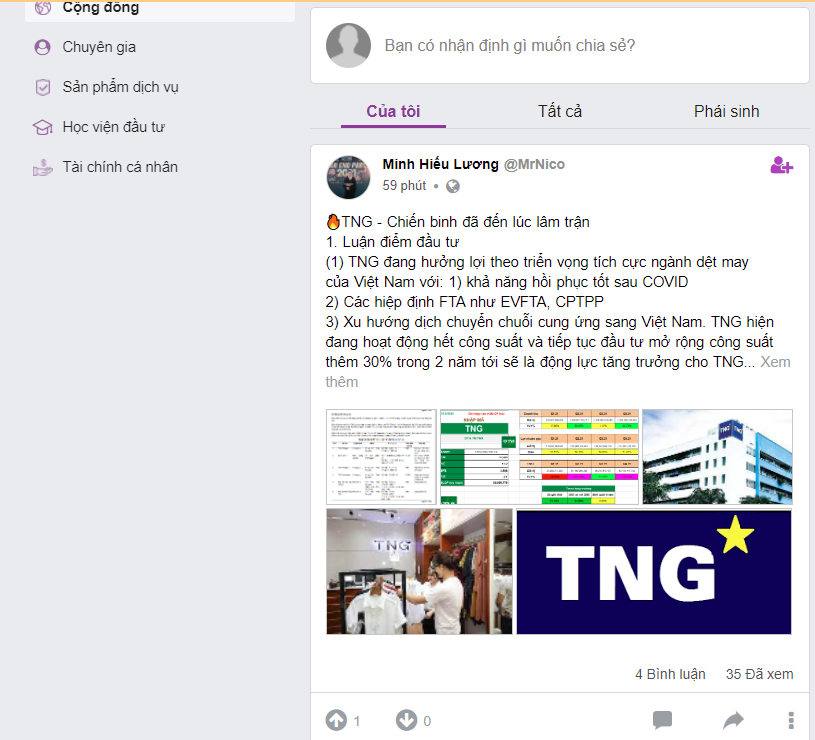Image resolution: width=815 pixels, height=740 pixels.
Task: Follow Minh Hiếu Lương via add-user icon
Action: 781,165
